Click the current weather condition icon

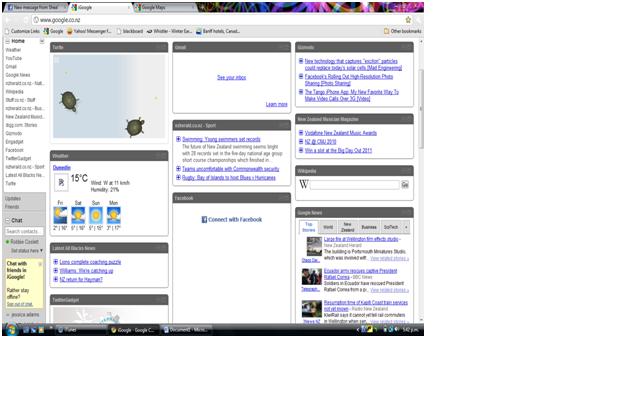(61, 182)
